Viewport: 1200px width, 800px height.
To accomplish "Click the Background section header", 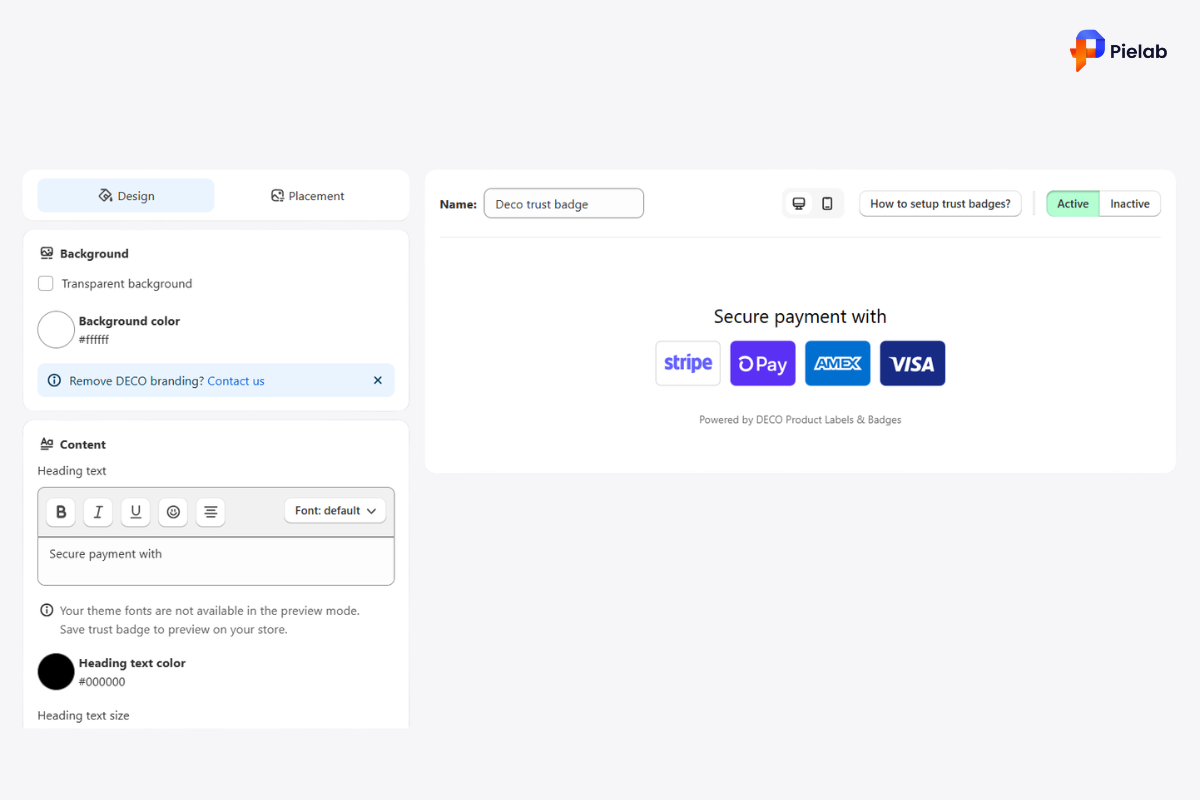I will coord(84,254).
